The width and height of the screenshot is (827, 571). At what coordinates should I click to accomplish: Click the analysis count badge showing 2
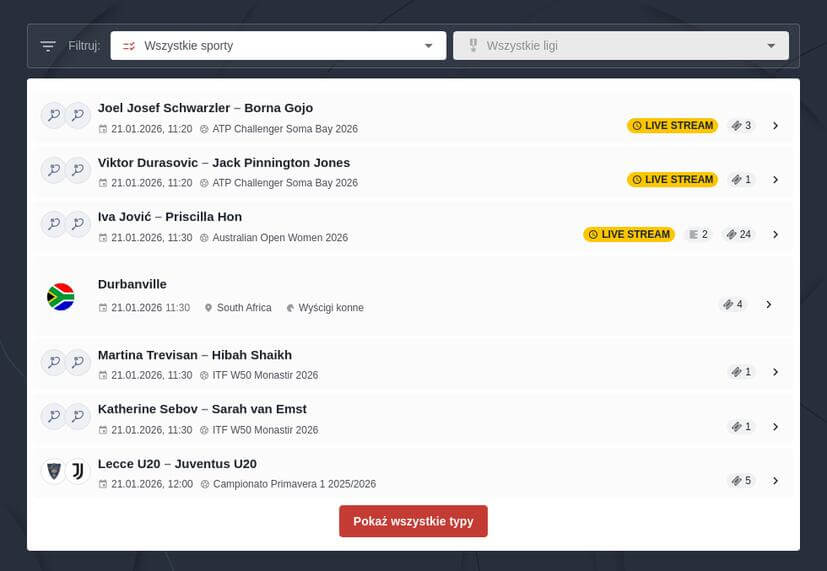coord(698,235)
